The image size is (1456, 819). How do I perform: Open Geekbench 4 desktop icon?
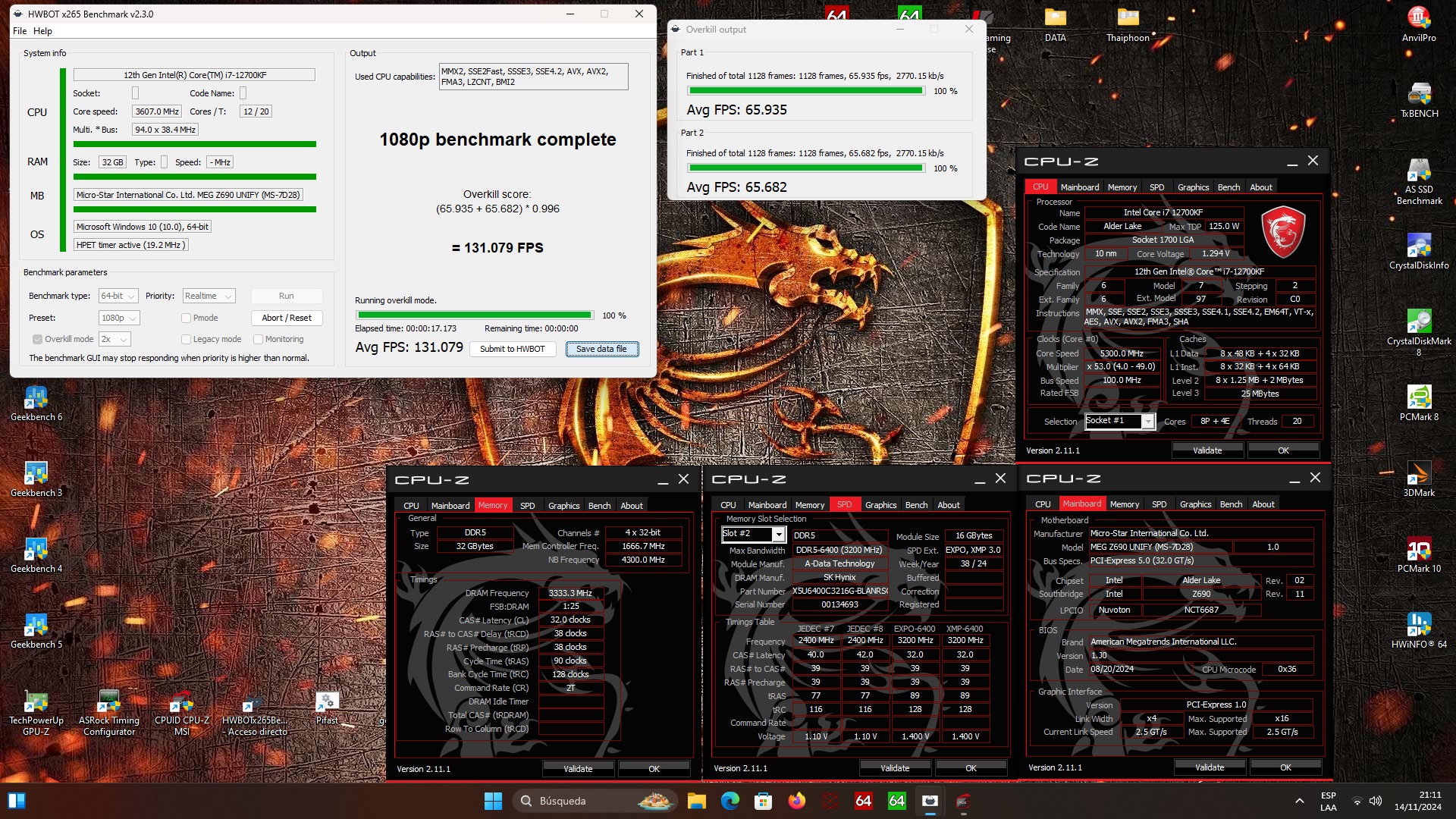click(x=36, y=554)
